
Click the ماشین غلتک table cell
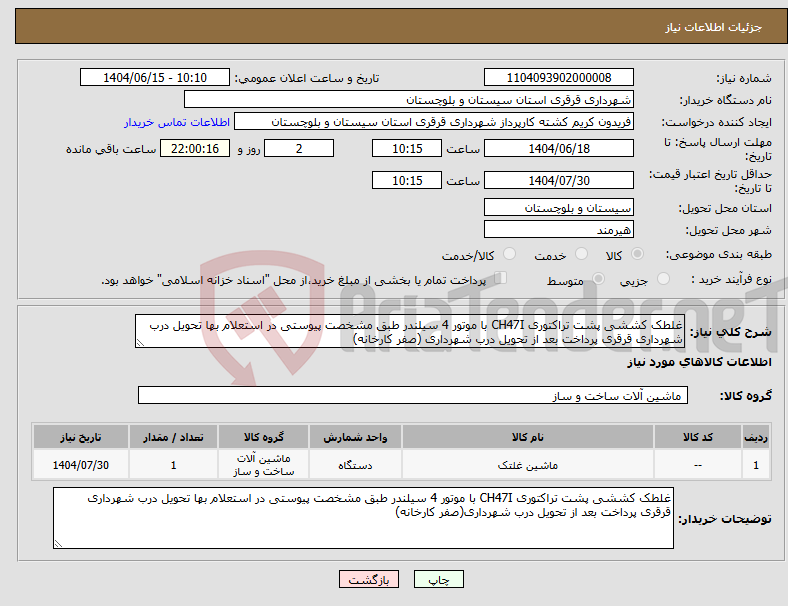tap(528, 465)
